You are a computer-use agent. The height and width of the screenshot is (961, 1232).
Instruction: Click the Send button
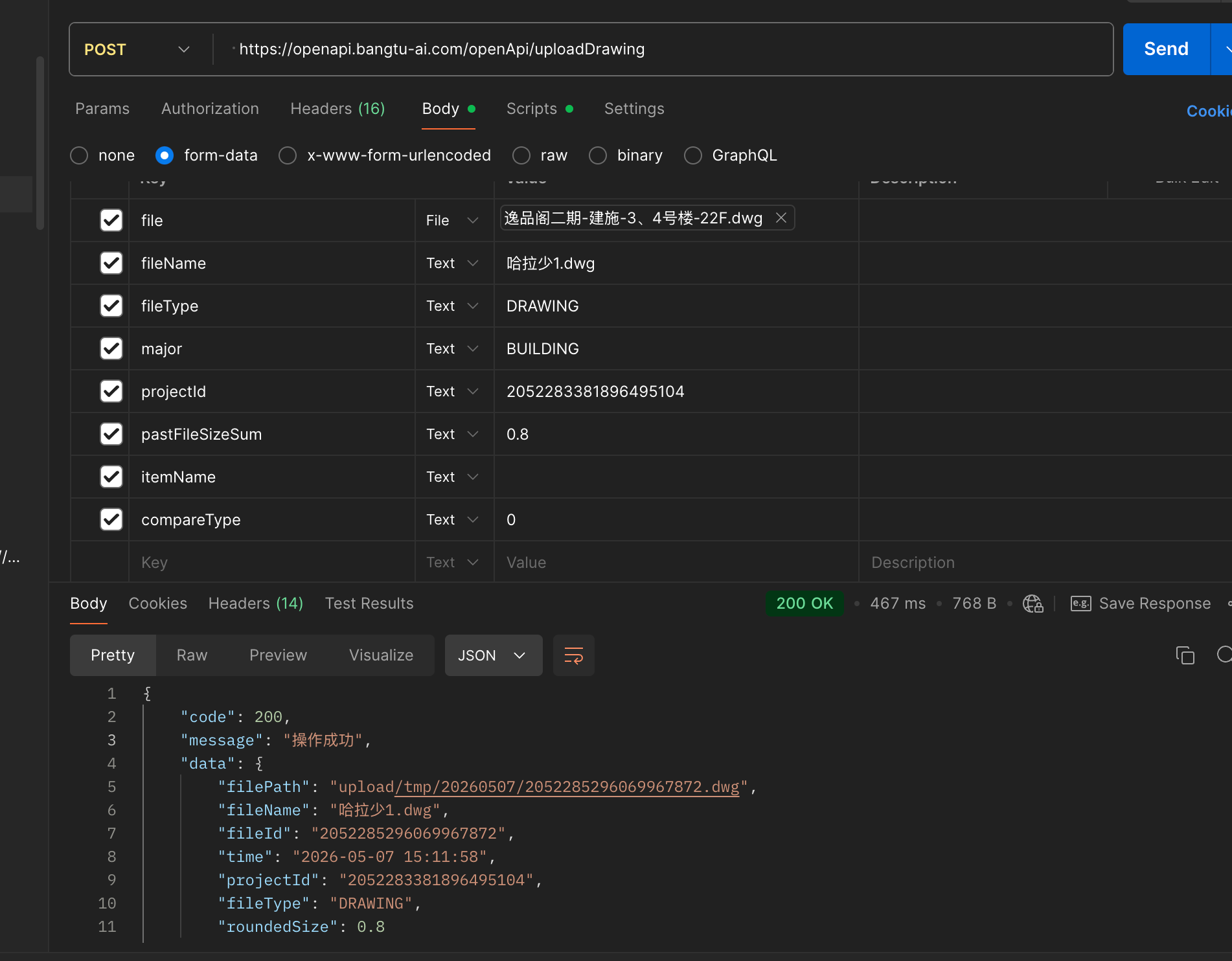pos(1166,49)
